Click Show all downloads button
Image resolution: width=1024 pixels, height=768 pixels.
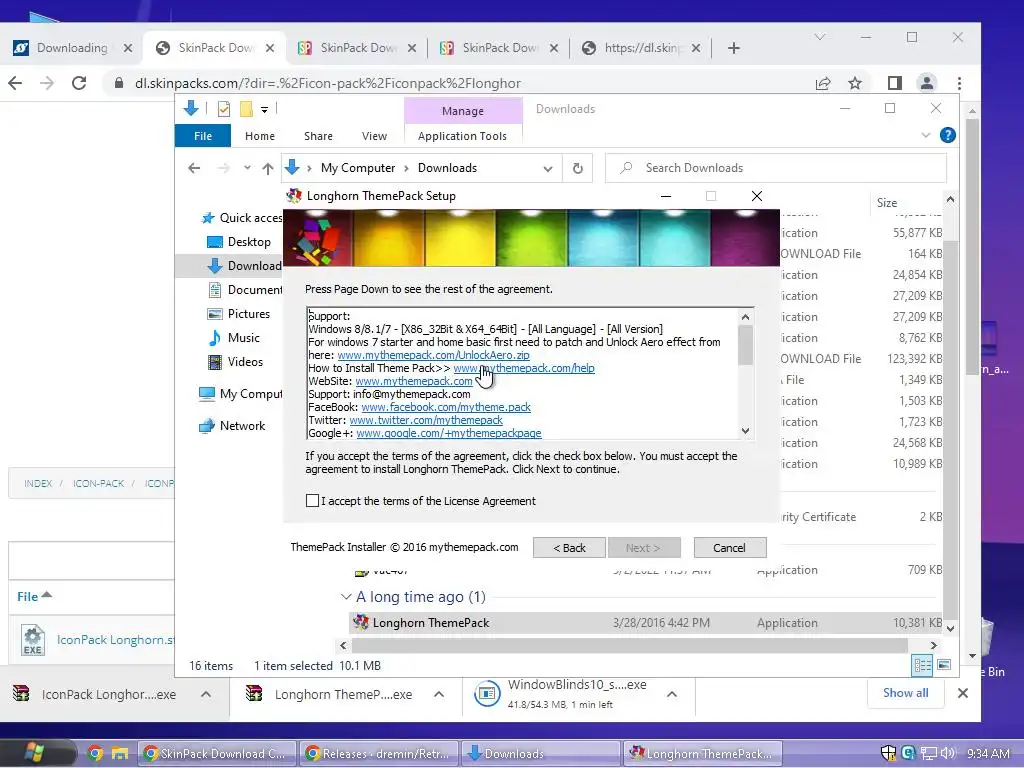point(905,693)
